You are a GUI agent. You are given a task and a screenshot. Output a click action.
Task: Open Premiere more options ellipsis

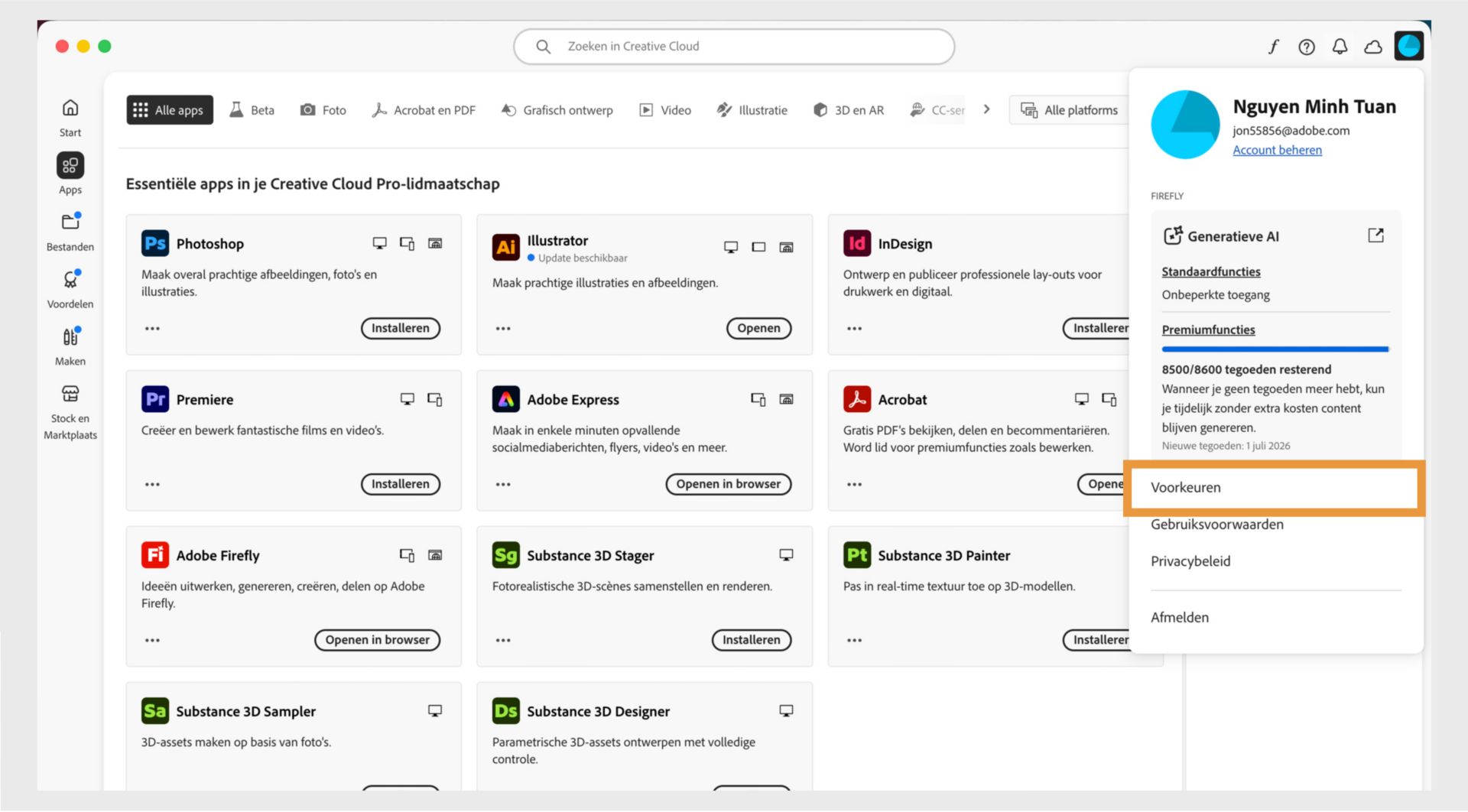(152, 485)
